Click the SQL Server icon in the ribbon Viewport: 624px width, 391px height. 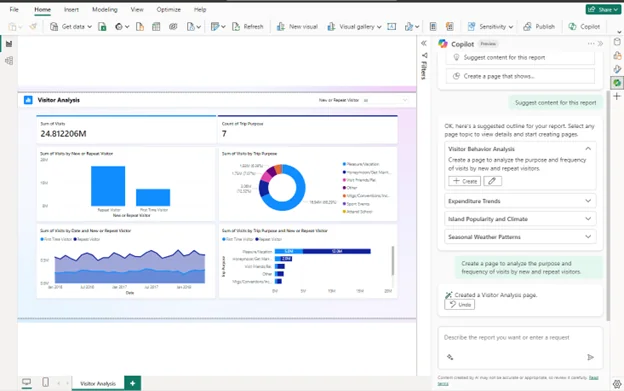140,27
